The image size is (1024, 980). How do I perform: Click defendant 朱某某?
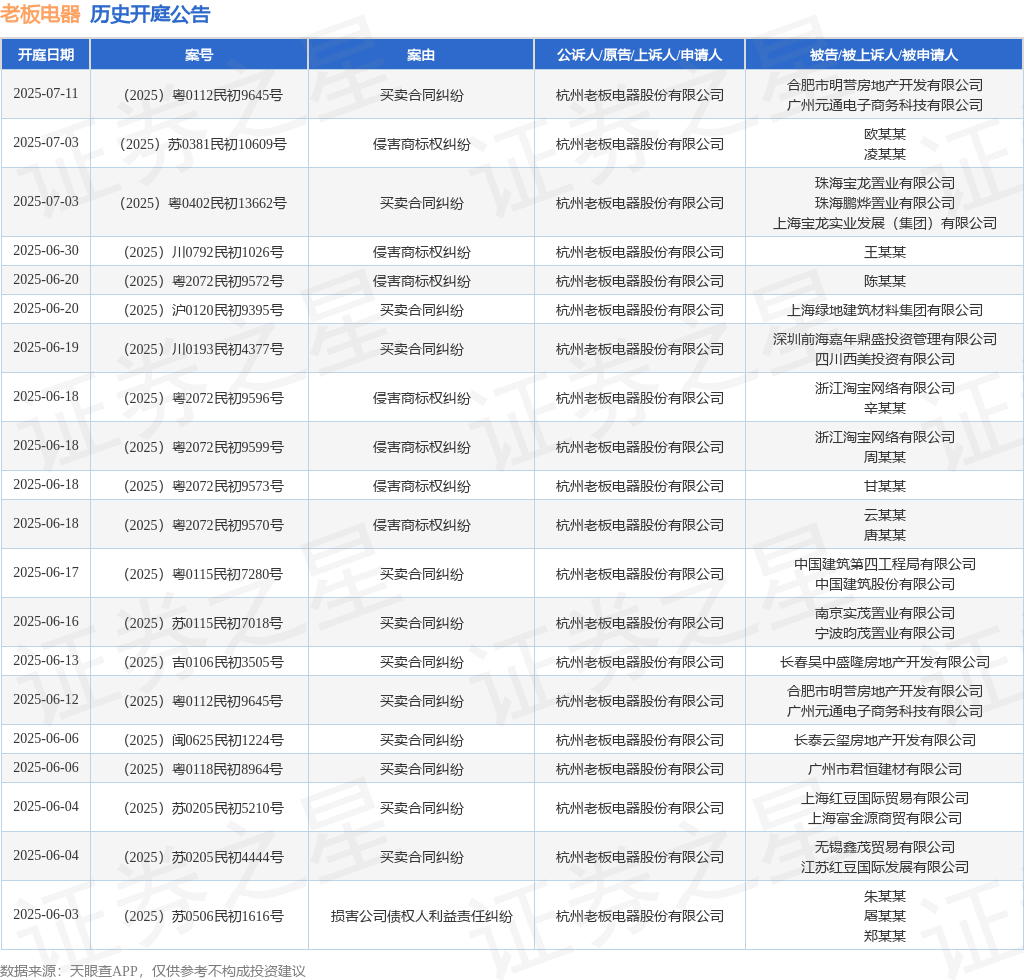click(884, 896)
